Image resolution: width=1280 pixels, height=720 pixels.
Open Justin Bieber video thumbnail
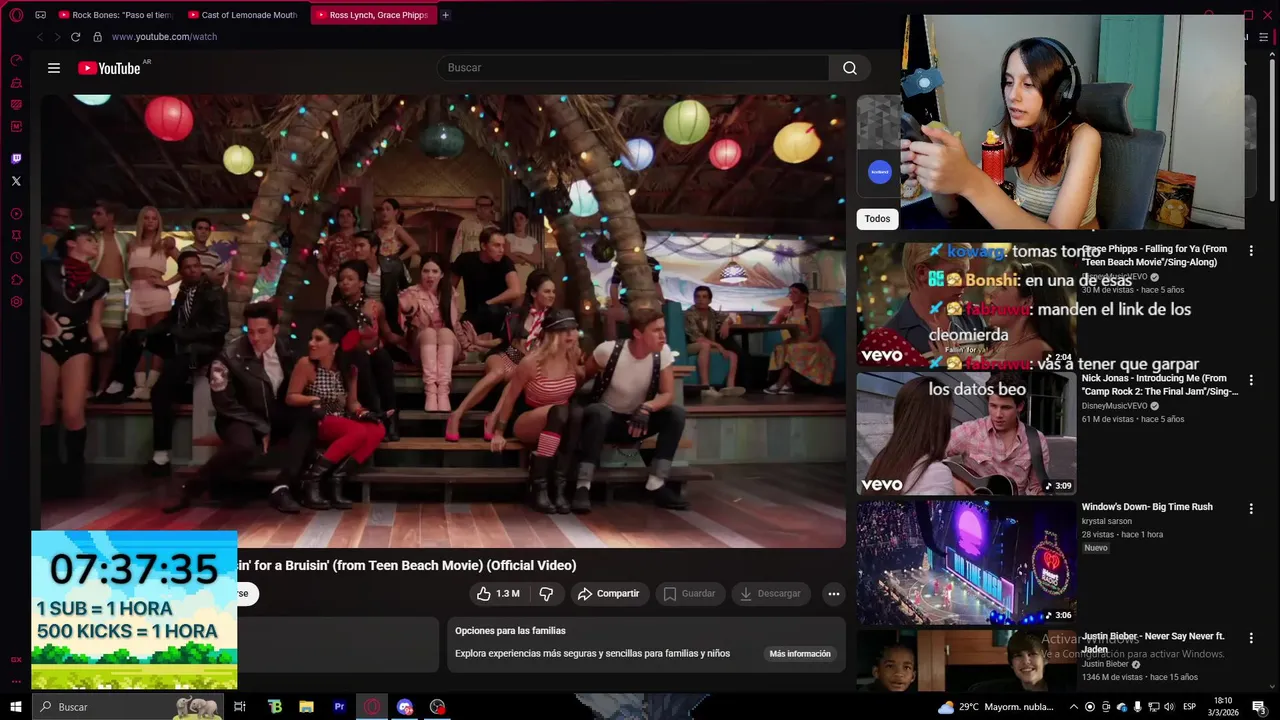tap(966, 660)
